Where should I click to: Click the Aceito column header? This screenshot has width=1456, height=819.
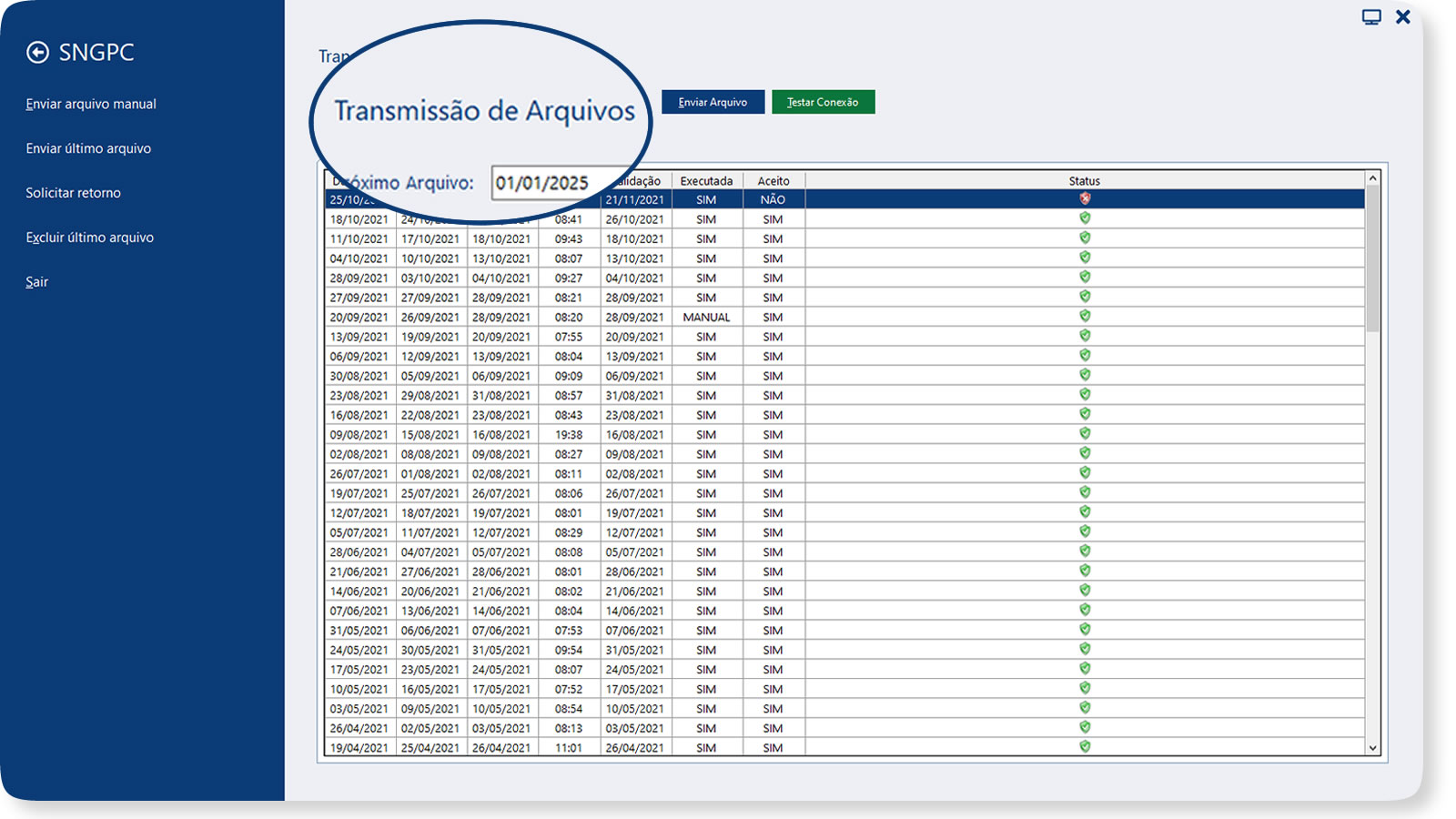click(773, 181)
